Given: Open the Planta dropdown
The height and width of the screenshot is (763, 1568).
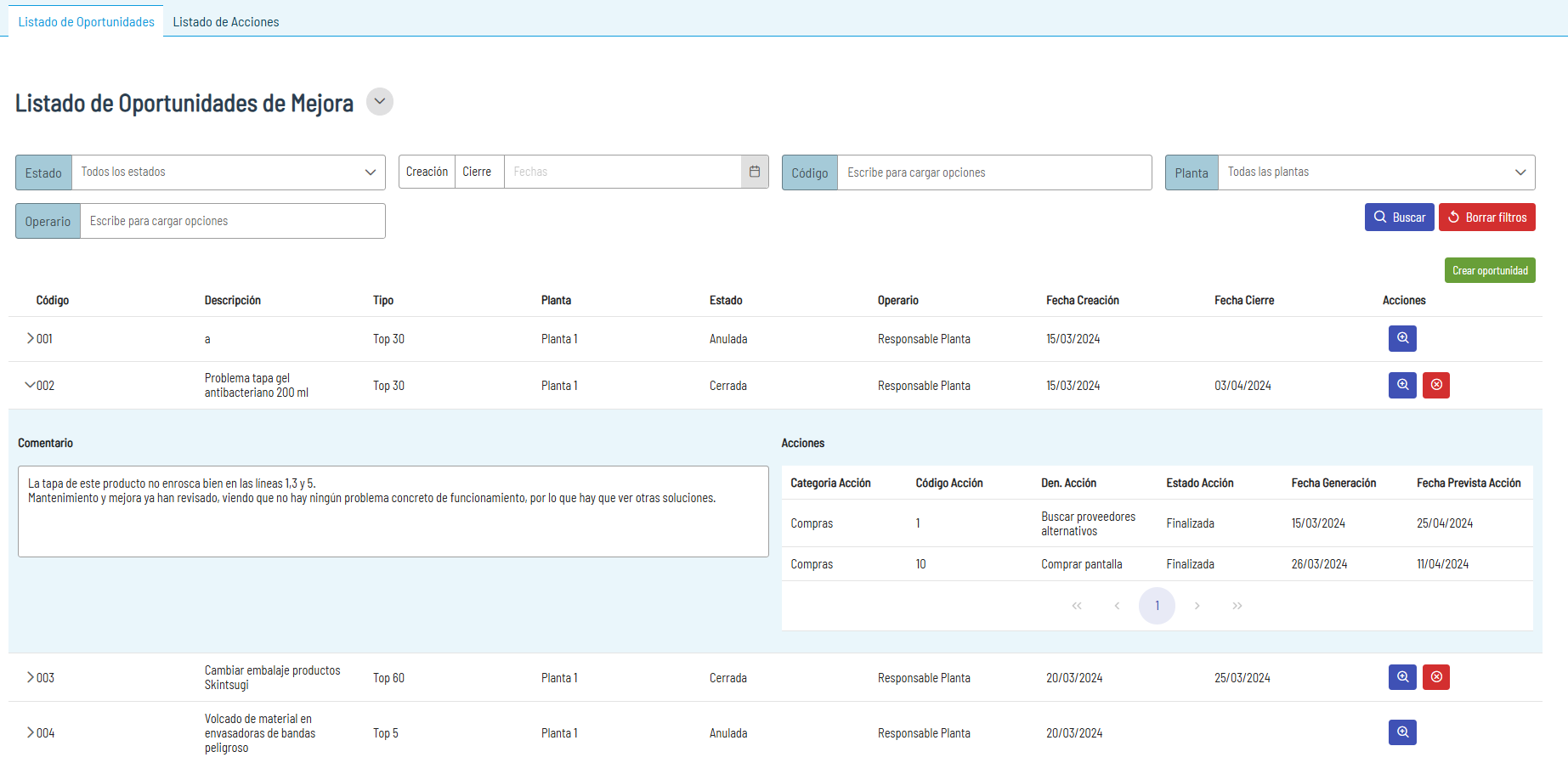Looking at the screenshot, I should pos(1375,172).
